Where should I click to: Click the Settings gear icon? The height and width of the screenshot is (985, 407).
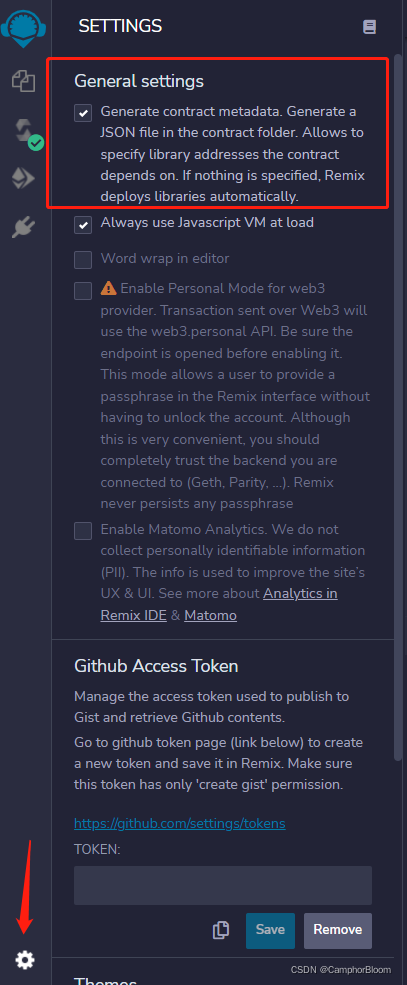pyautogui.click(x=25, y=959)
